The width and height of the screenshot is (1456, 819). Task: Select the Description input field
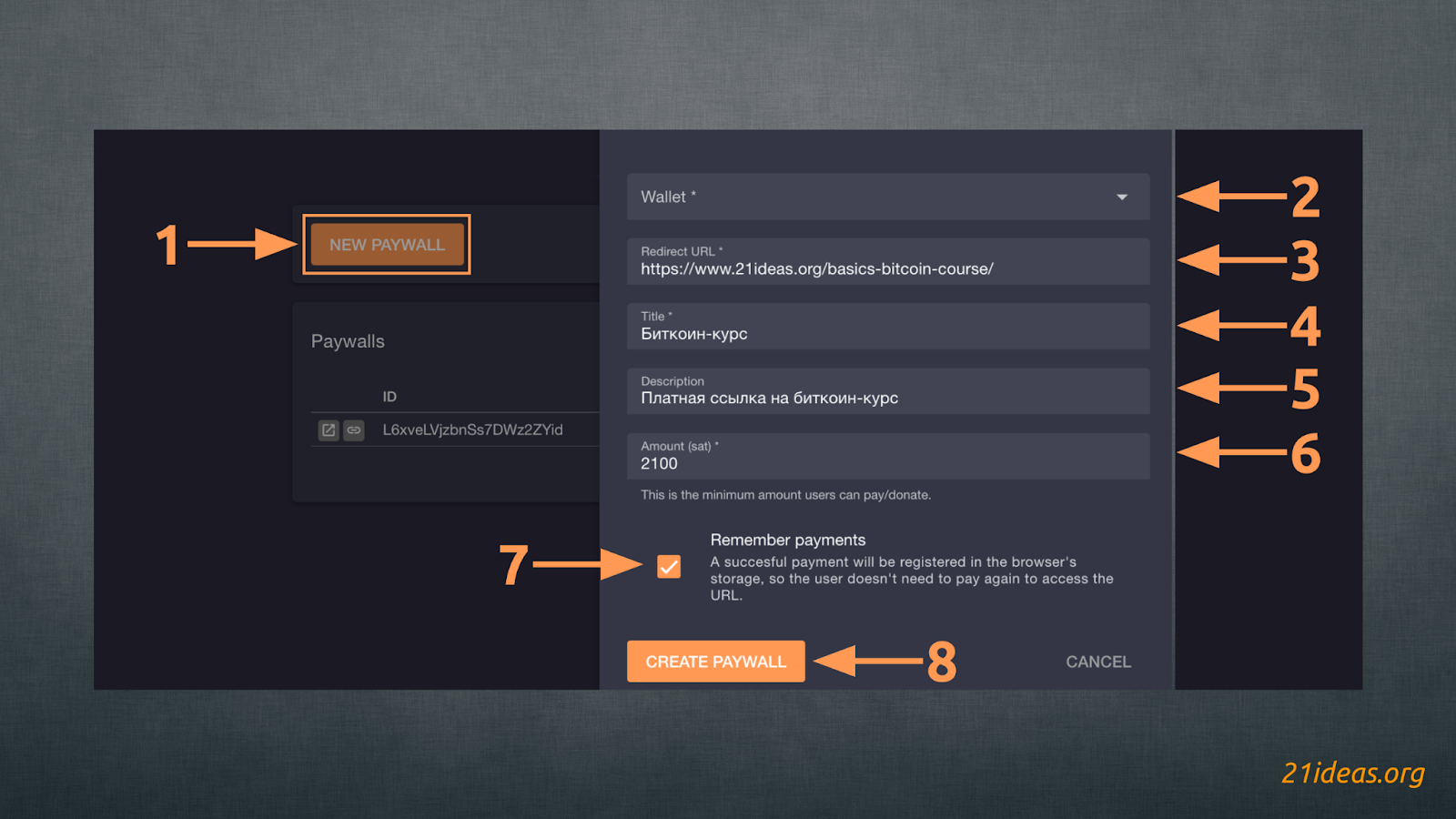(x=887, y=398)
